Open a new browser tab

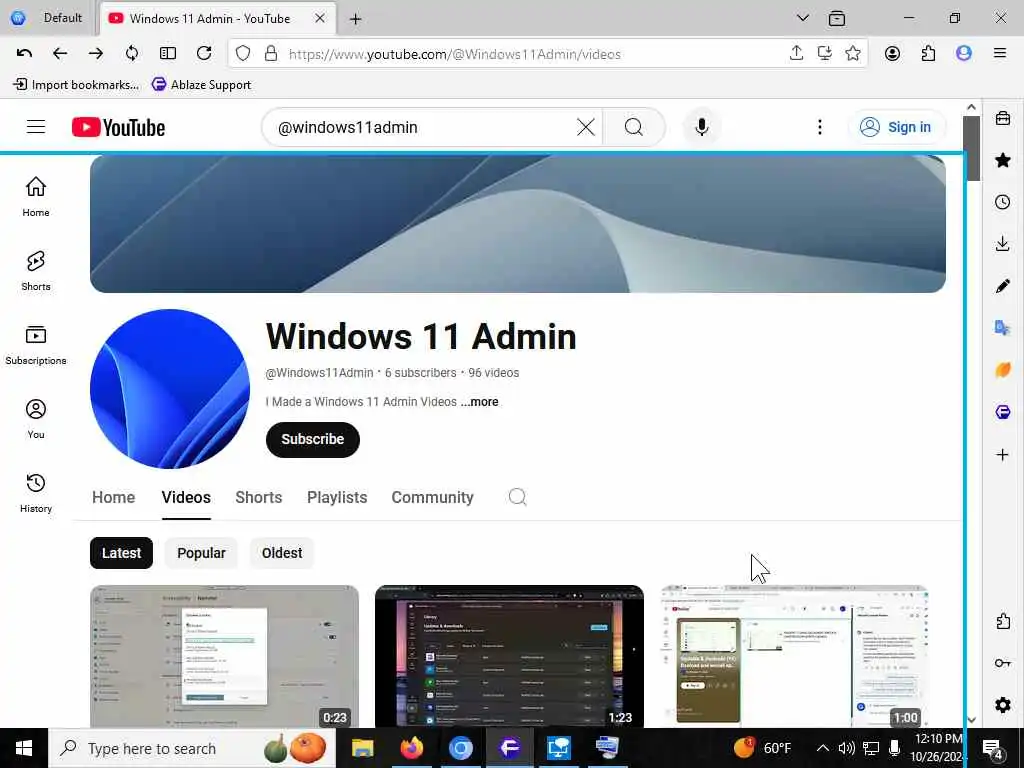(x=355, y=19)
